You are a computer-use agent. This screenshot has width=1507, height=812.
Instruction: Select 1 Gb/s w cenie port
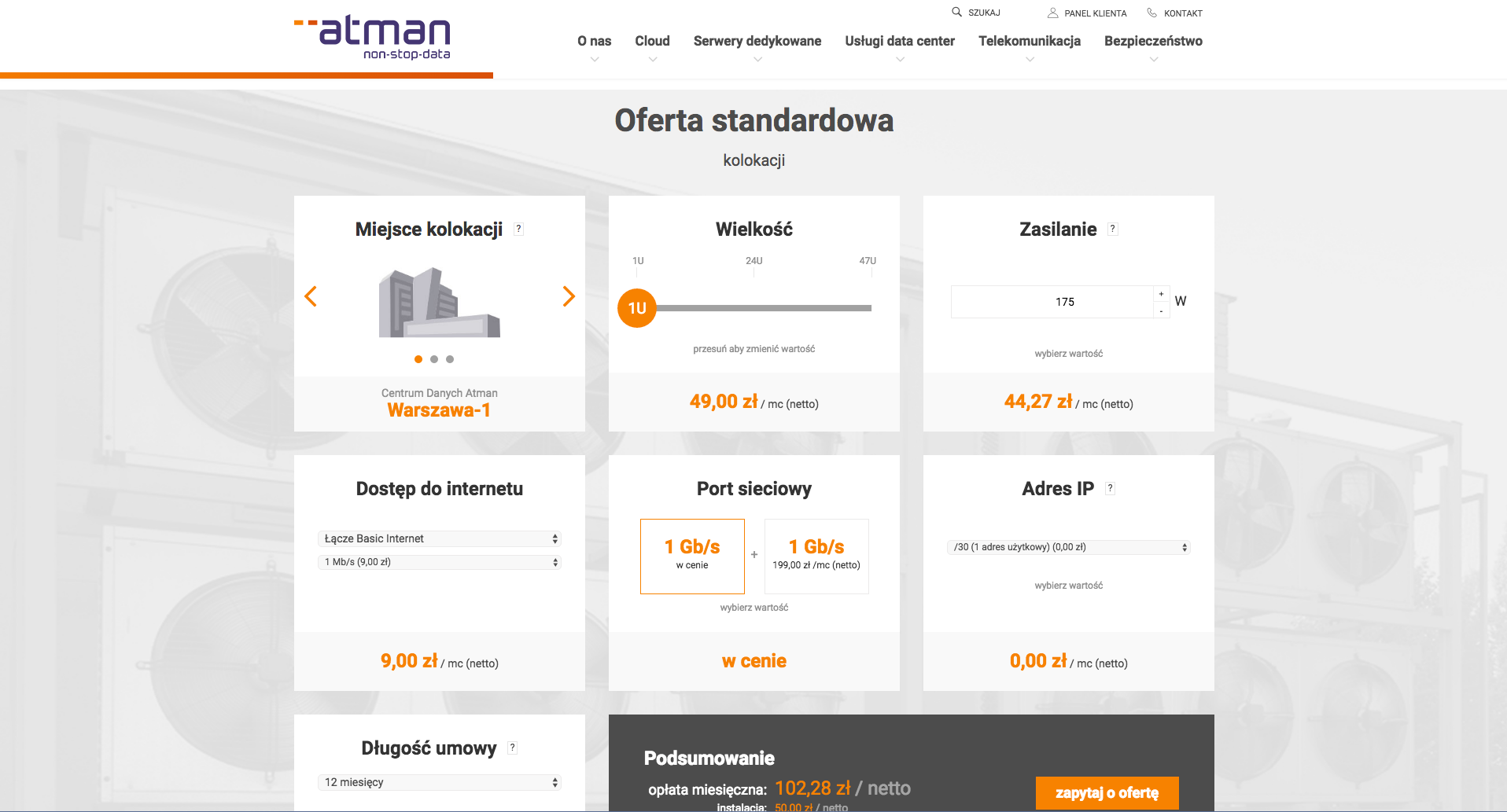(692, 557)
